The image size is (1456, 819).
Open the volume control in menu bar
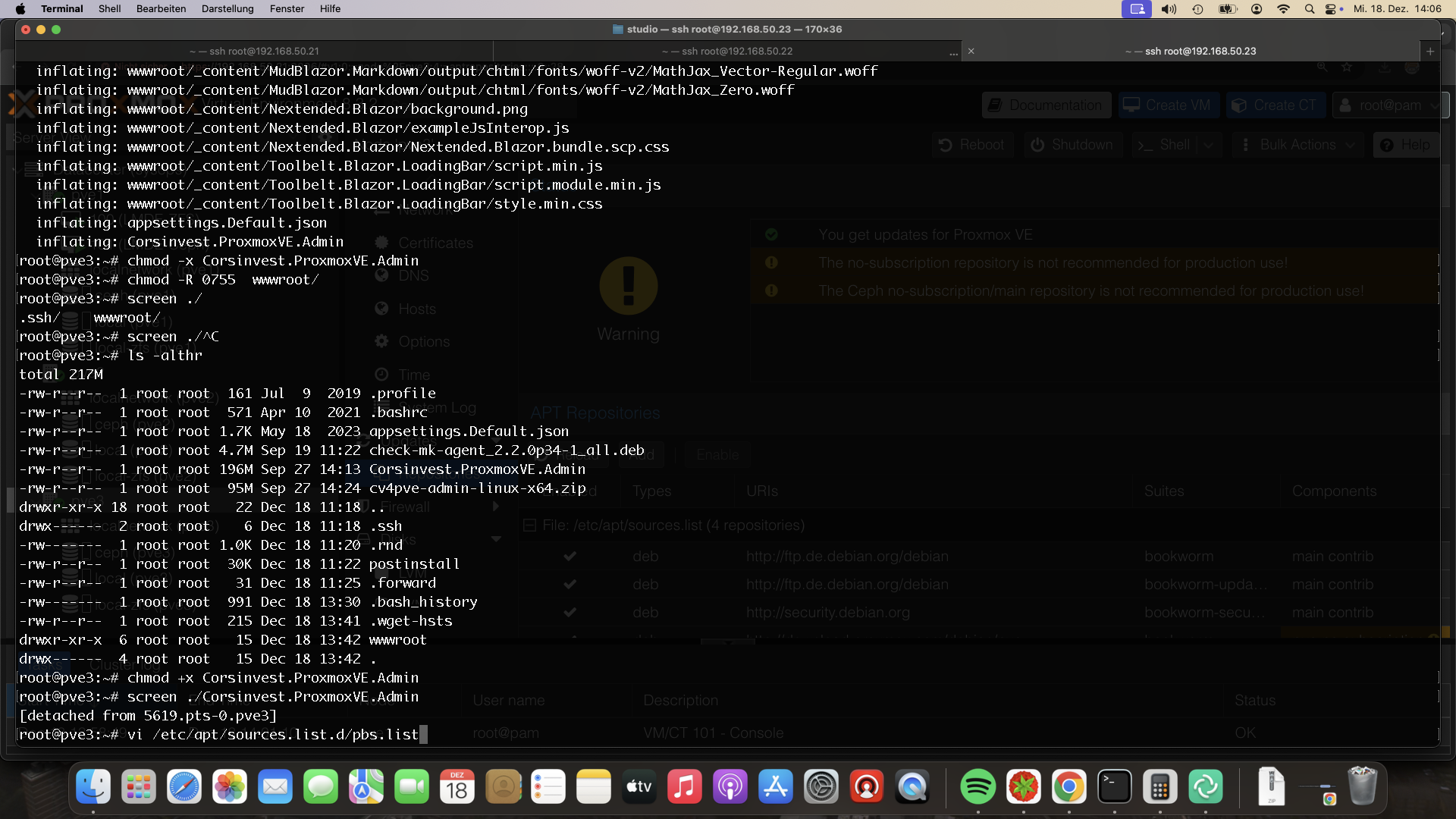(1169, 8)
